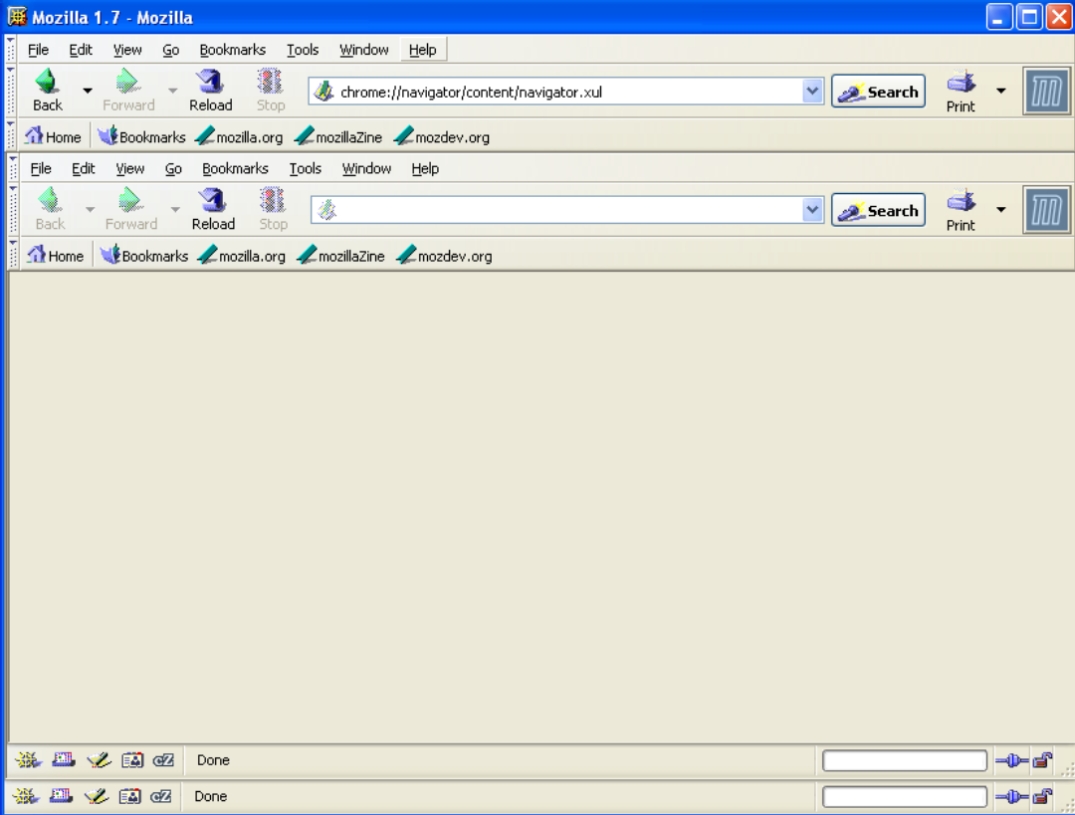
Task: Collapse the outer menu bar using its grippy
Action: (10, 49)
